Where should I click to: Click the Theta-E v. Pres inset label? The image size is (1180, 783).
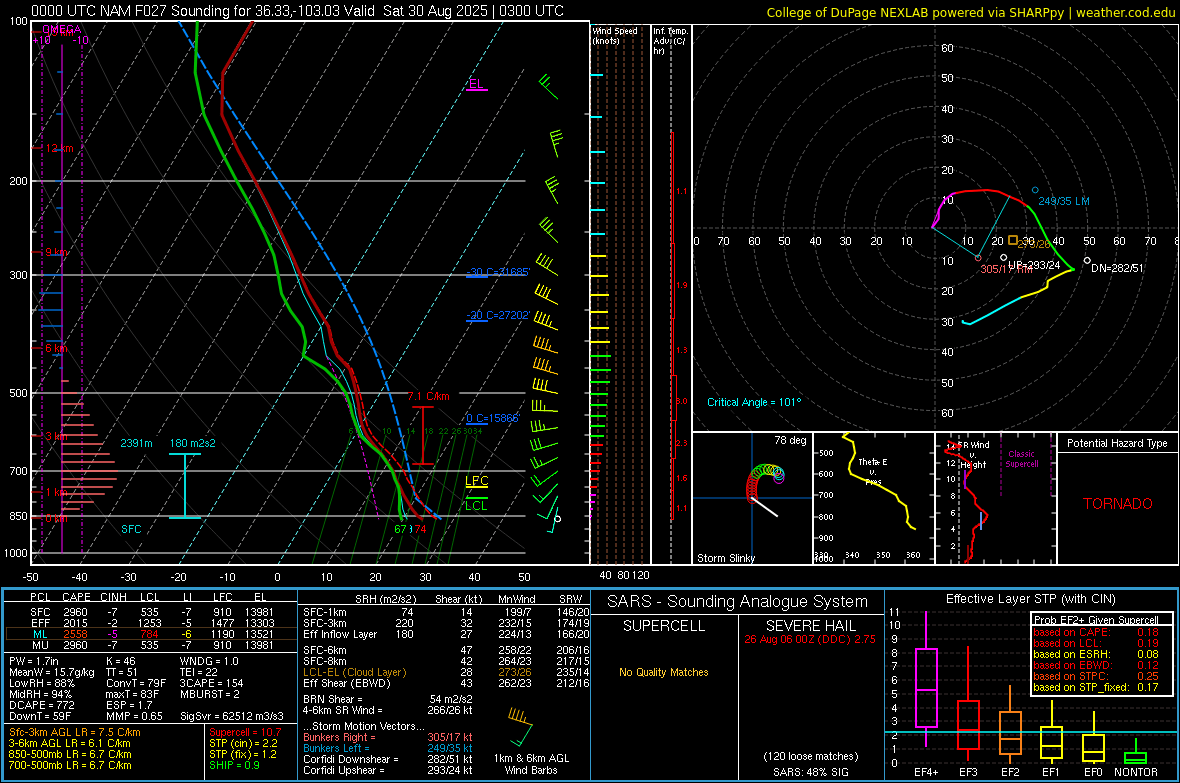tap(873, 471)
